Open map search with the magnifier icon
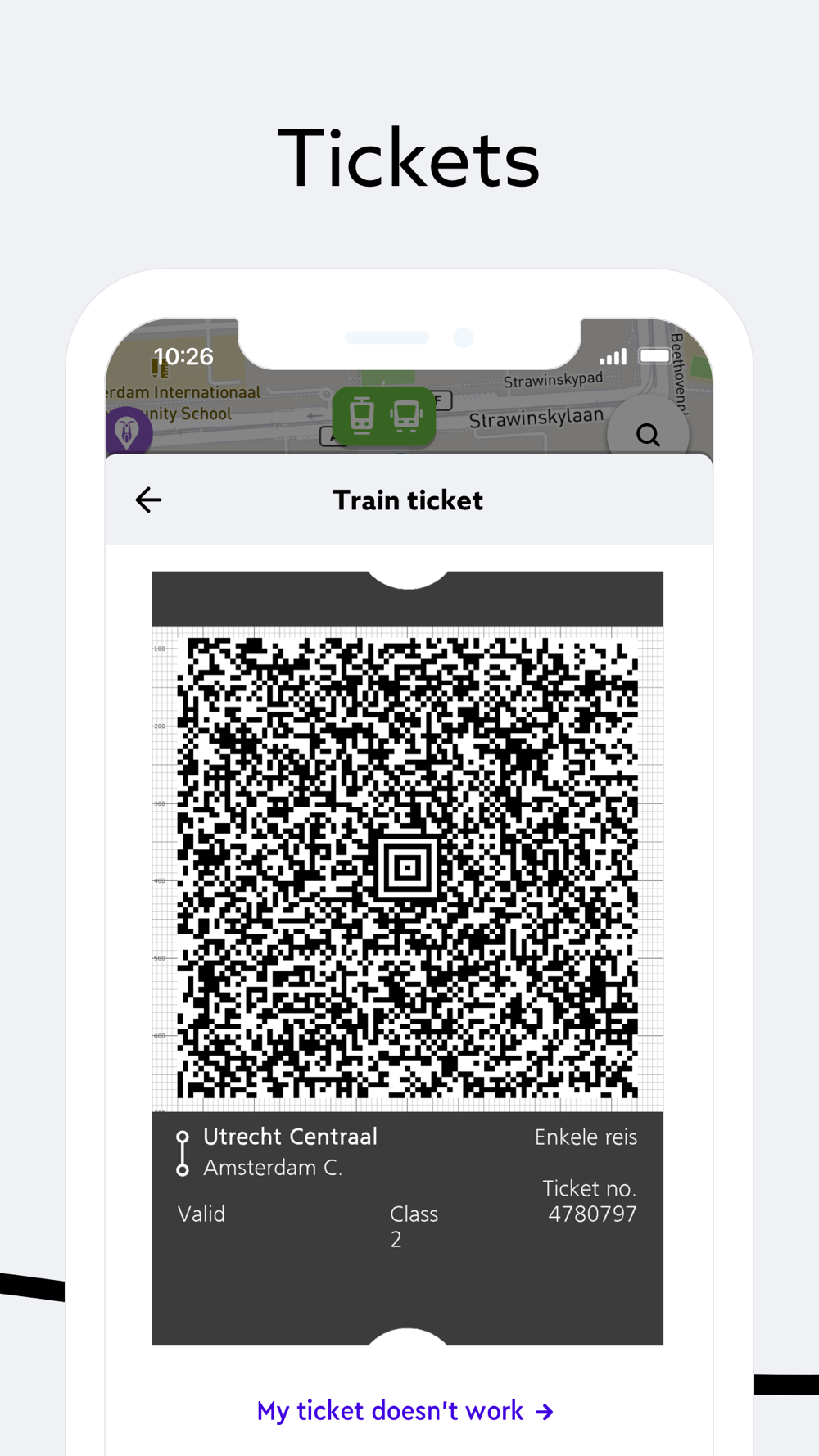Viewport: 819px width, 1456px height. pos(648,434)
